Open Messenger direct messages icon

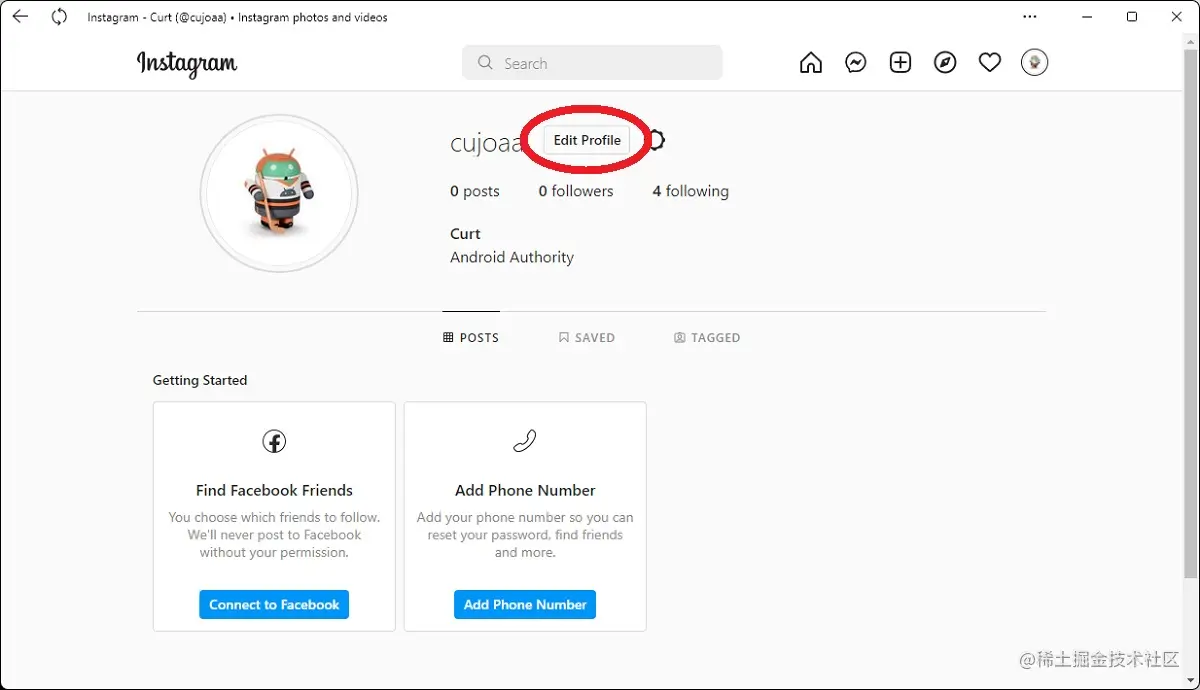coord(856,63)
